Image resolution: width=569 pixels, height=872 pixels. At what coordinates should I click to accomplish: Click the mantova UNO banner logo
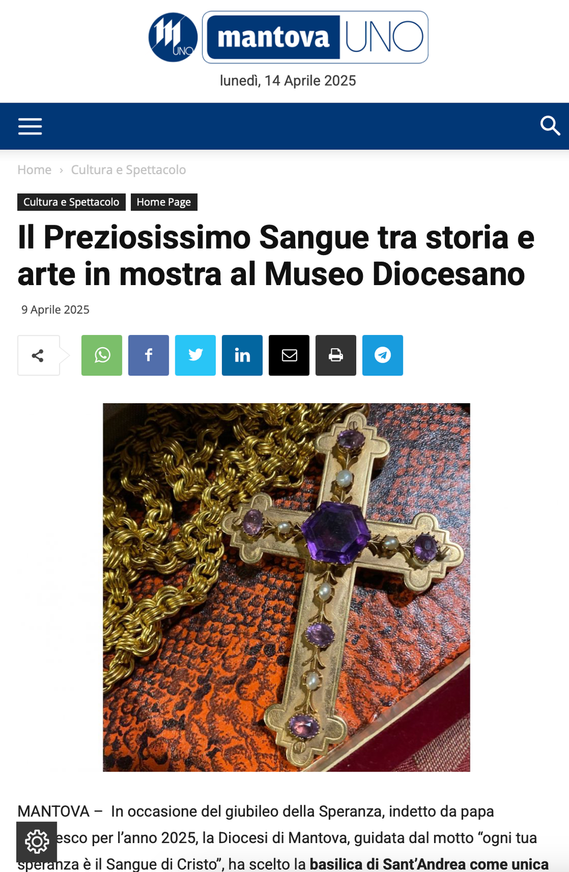tap(315, 37)
